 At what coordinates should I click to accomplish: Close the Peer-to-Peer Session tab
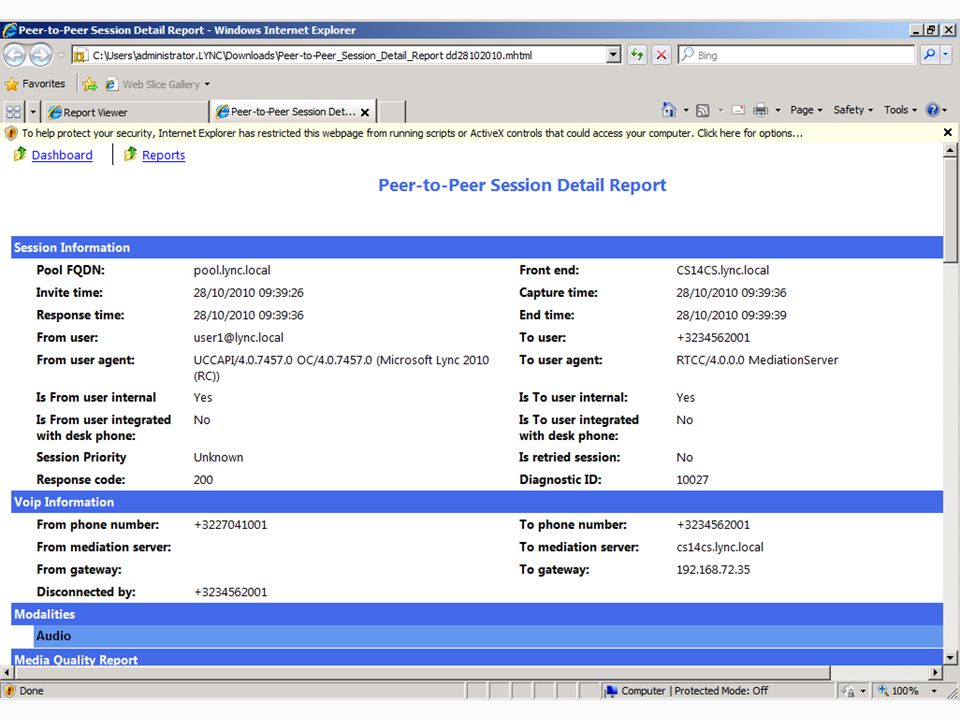click(x=365, y=113)
